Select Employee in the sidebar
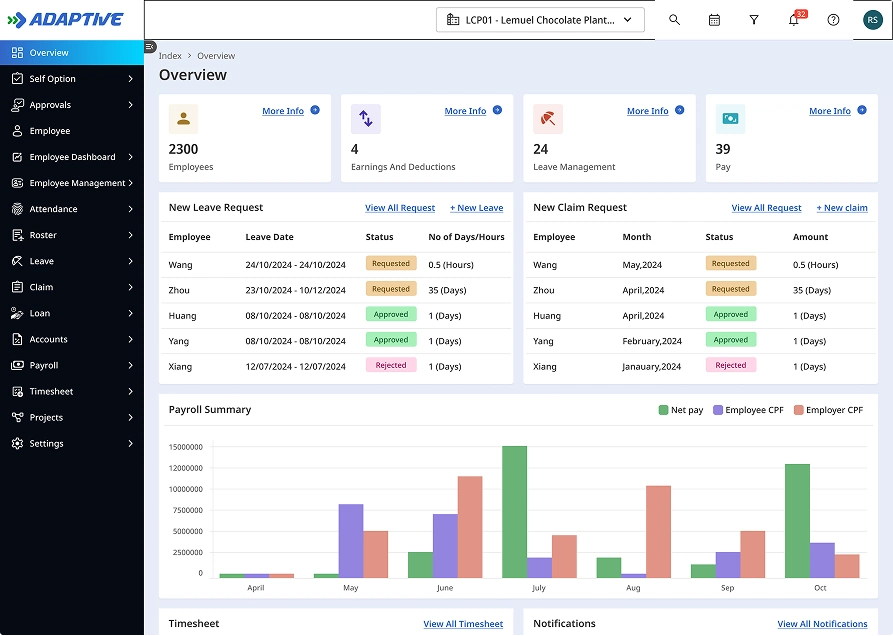893x636 pixels. [50, 131]
